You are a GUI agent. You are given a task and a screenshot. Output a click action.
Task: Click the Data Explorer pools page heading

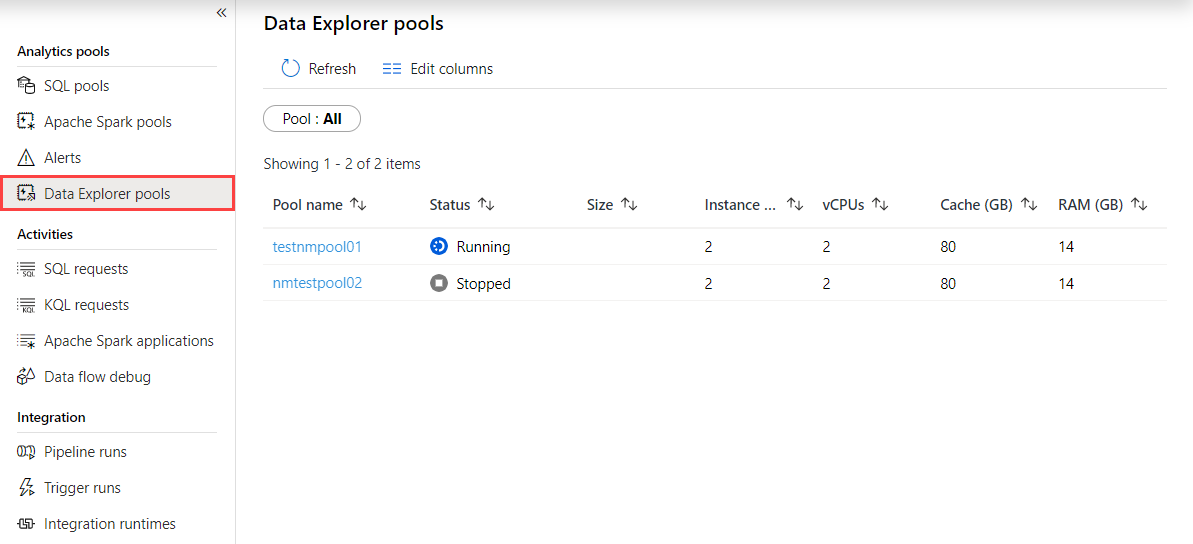click(x=354, y=24)
